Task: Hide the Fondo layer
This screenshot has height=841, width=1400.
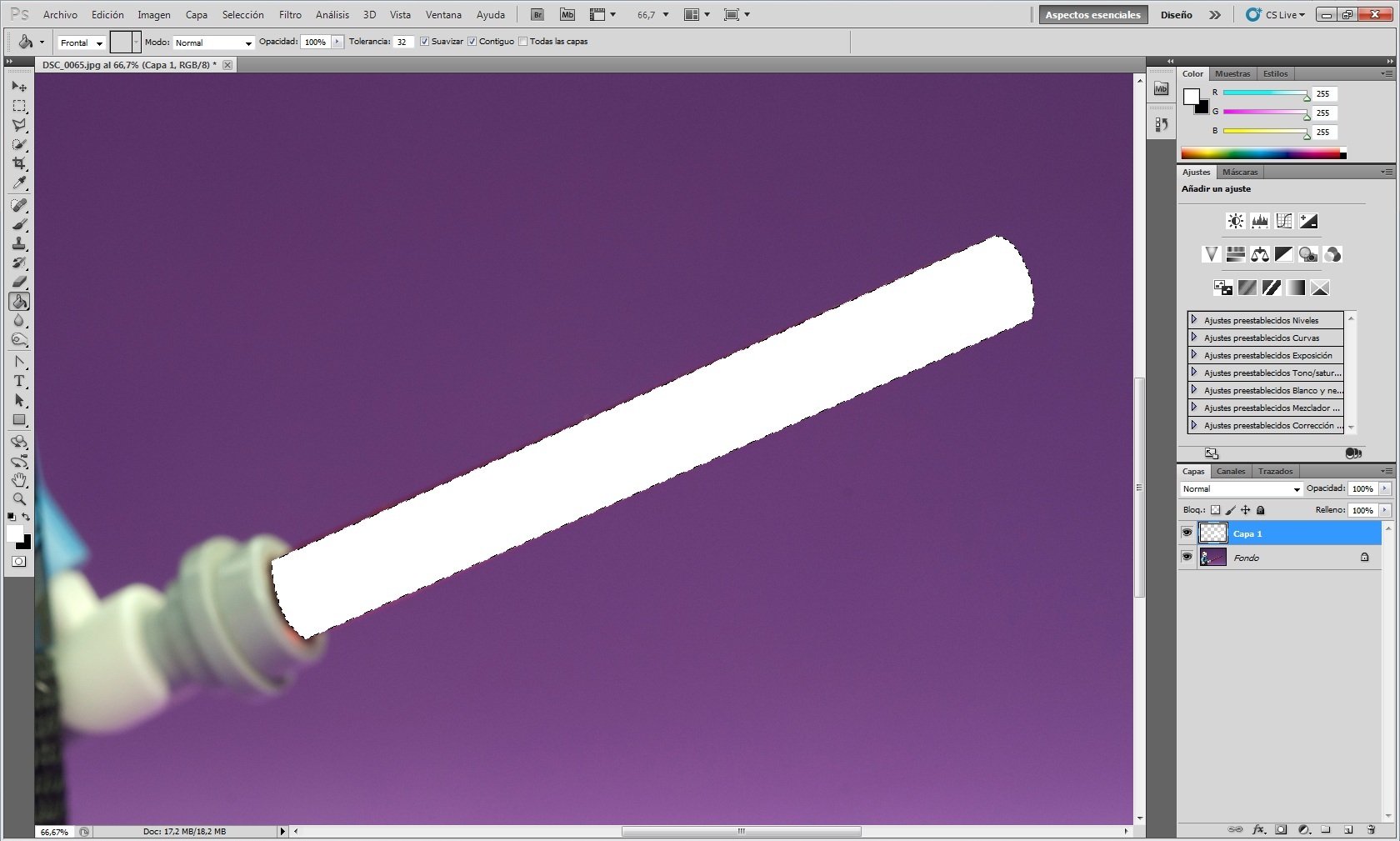Action: (x=1187, y=557)
